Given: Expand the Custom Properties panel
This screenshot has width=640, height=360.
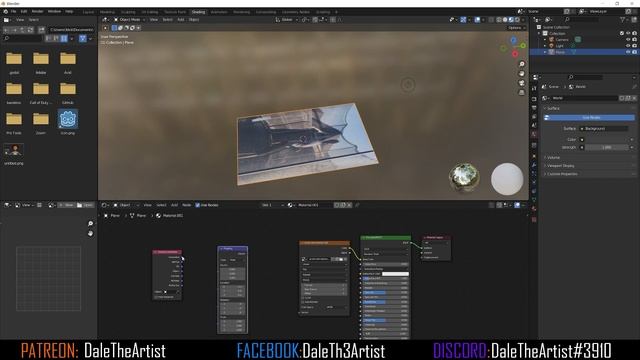Looking at the screenshot, I should [x=562, y=174].
